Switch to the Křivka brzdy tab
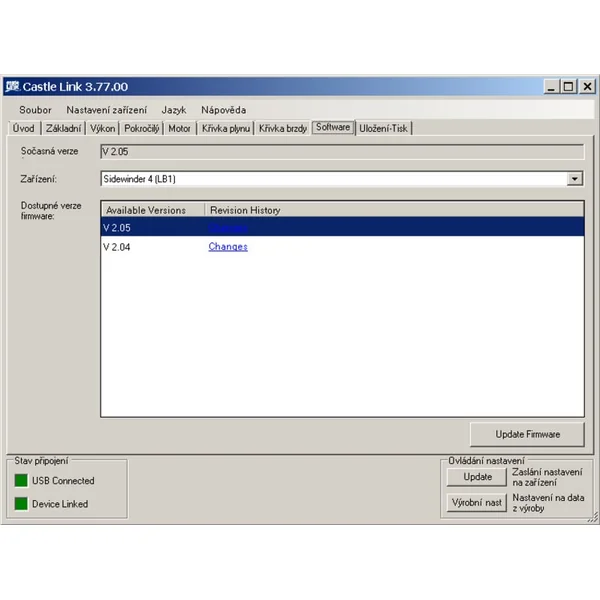The width and height of the screenshot is (600, 600). [x=283, y=128]
